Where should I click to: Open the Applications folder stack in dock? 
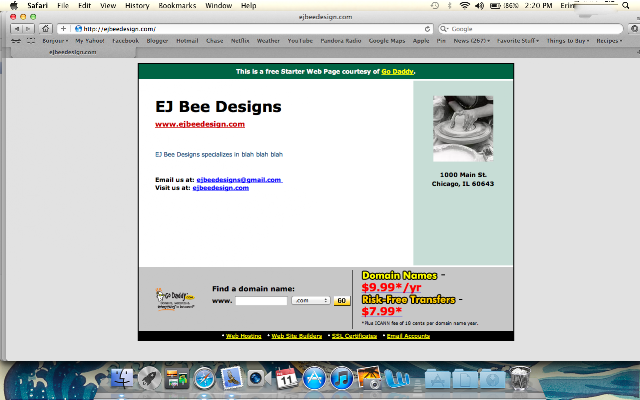click(437, 379)
